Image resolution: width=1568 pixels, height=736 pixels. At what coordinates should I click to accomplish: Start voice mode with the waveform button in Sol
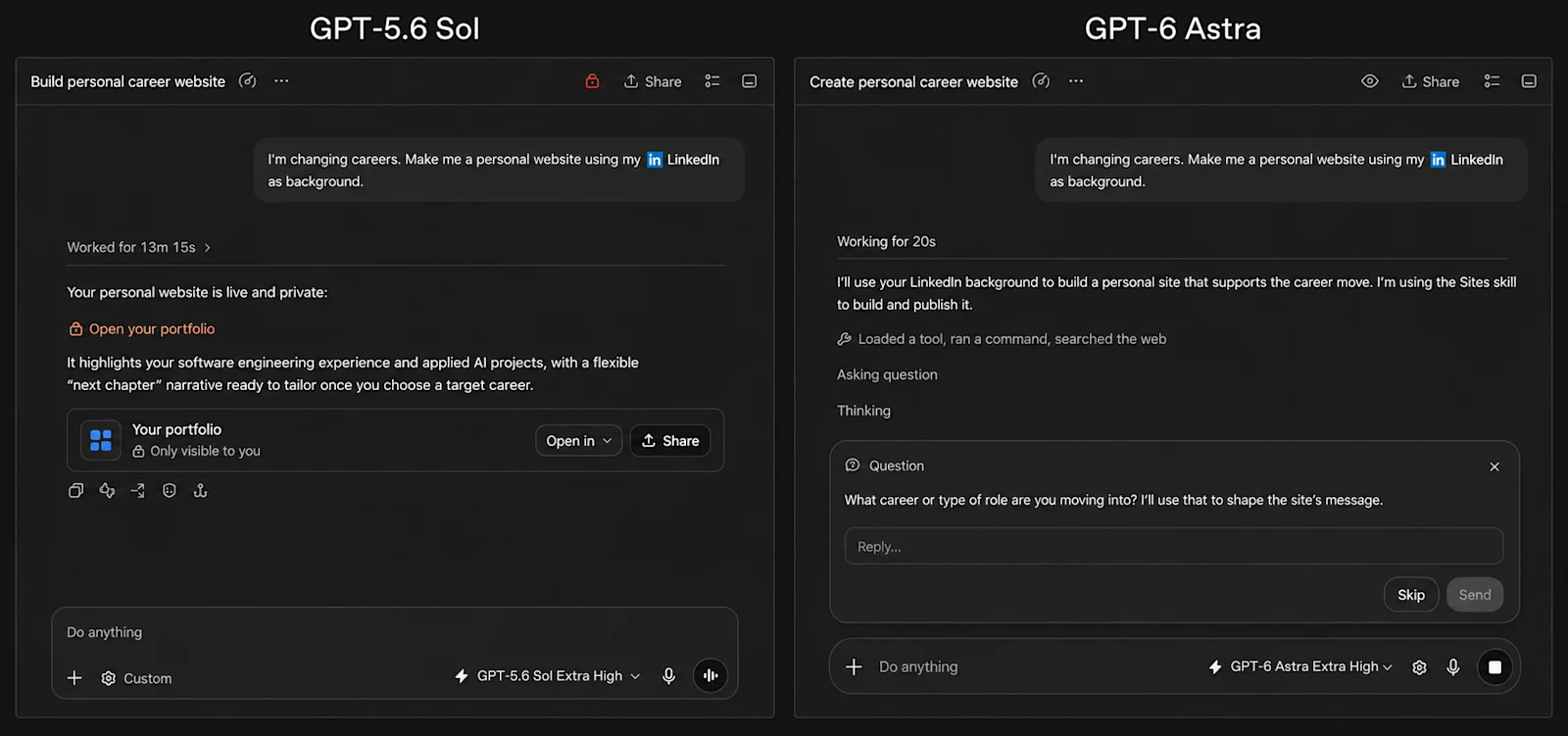point(710,675)
